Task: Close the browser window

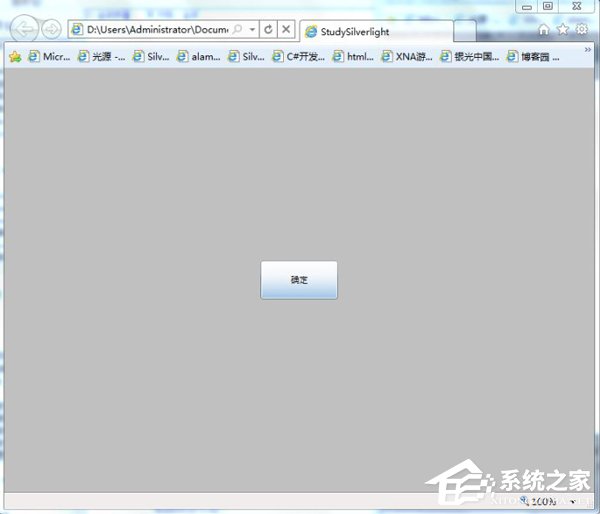Action: [577, 6]
